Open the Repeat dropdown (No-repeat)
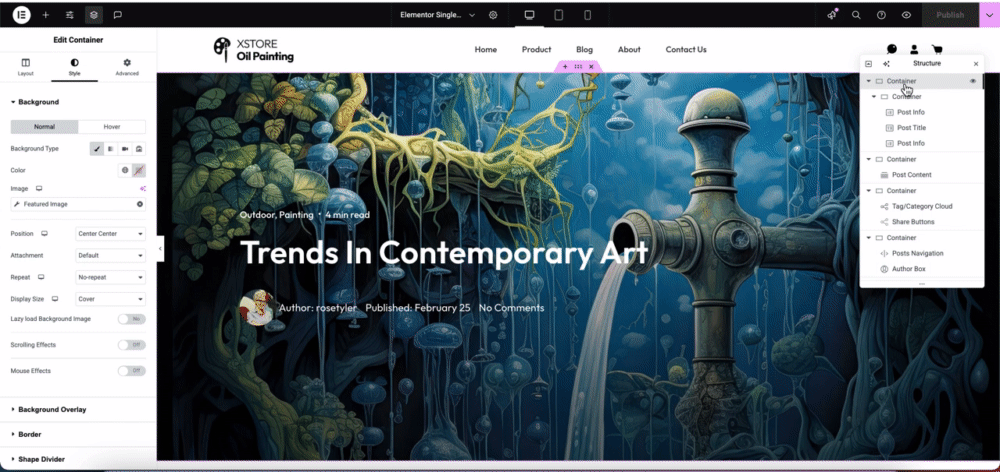This screenshot has height=472, width=1000. pos(110,277)
